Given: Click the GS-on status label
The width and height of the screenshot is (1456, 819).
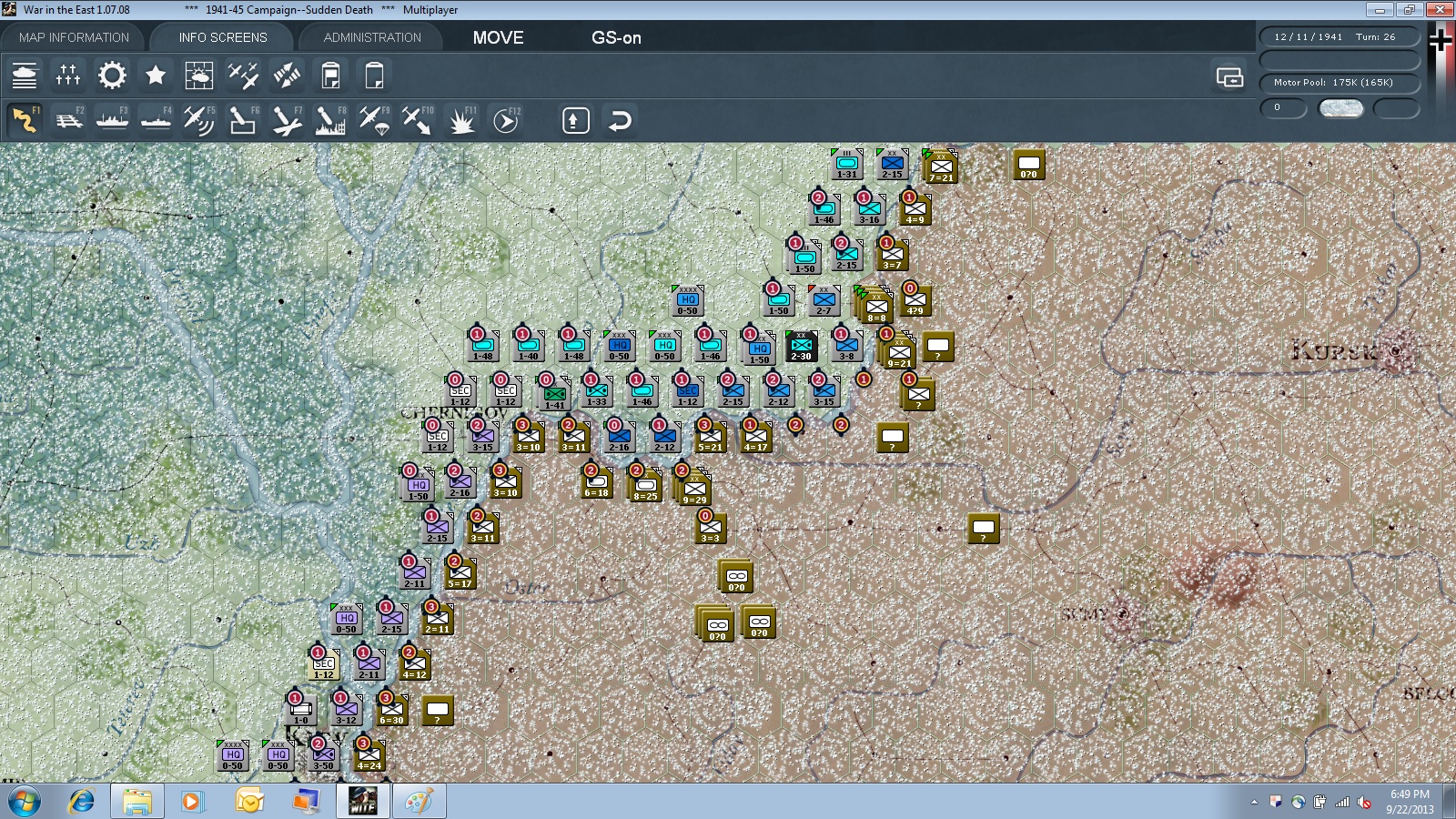Looking at the screenshot, I should pyautogui.click(x=616, y=37).
